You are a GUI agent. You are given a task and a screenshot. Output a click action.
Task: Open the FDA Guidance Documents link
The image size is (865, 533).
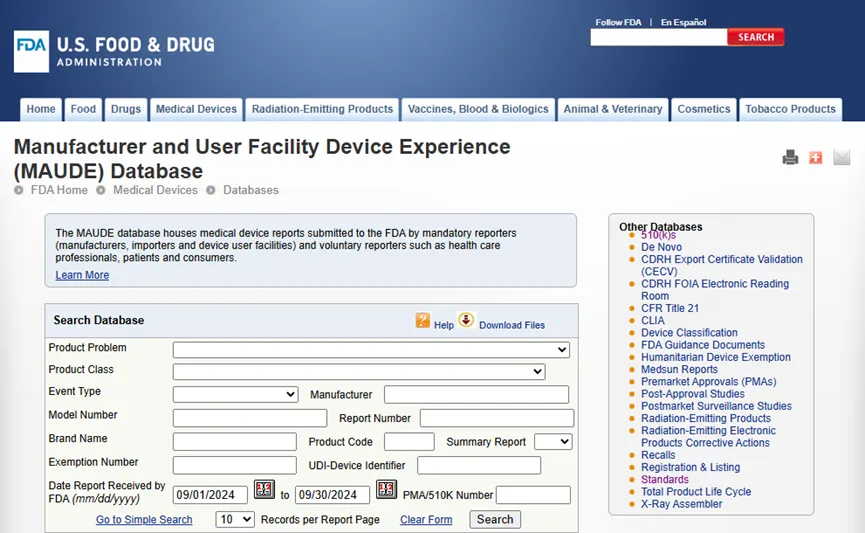pyautogui.click(x=703, y=345)
